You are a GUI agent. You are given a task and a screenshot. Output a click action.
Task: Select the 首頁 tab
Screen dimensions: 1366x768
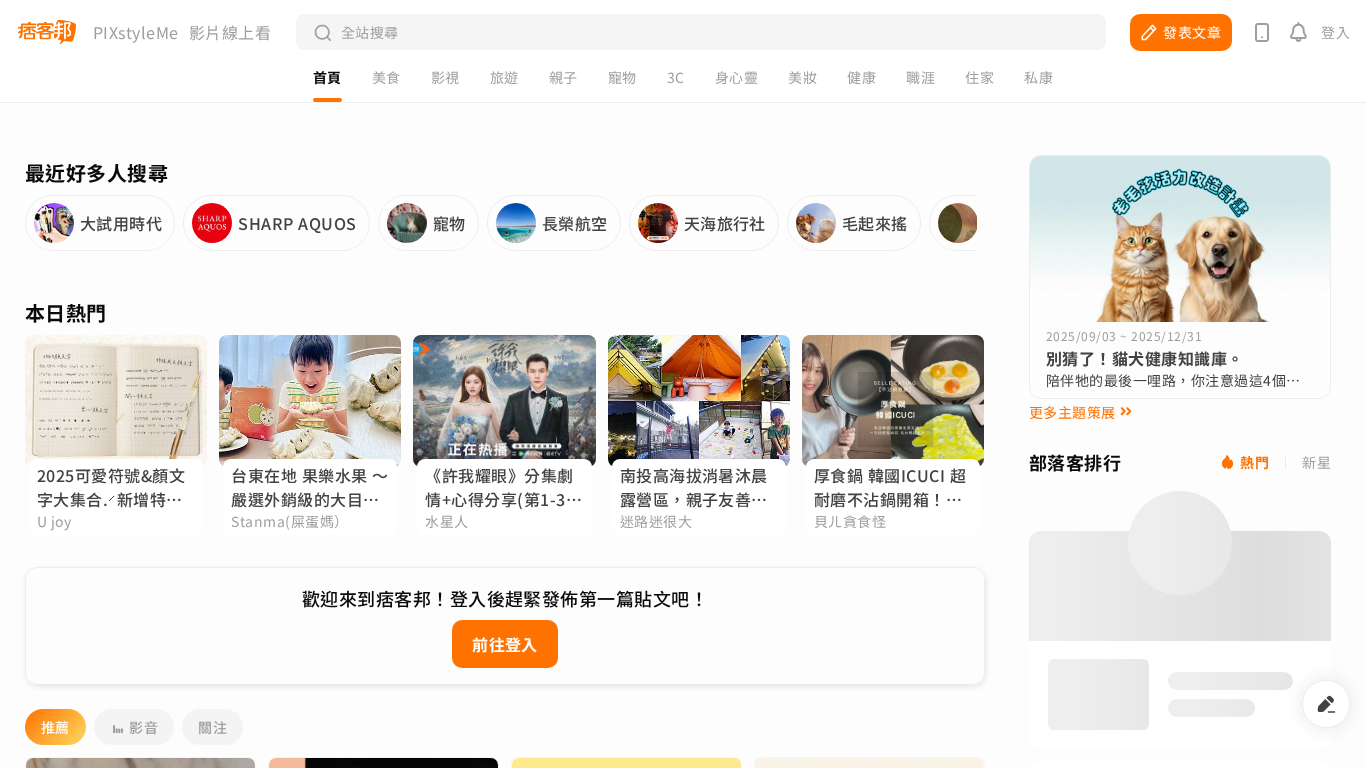tap(327, 78)
